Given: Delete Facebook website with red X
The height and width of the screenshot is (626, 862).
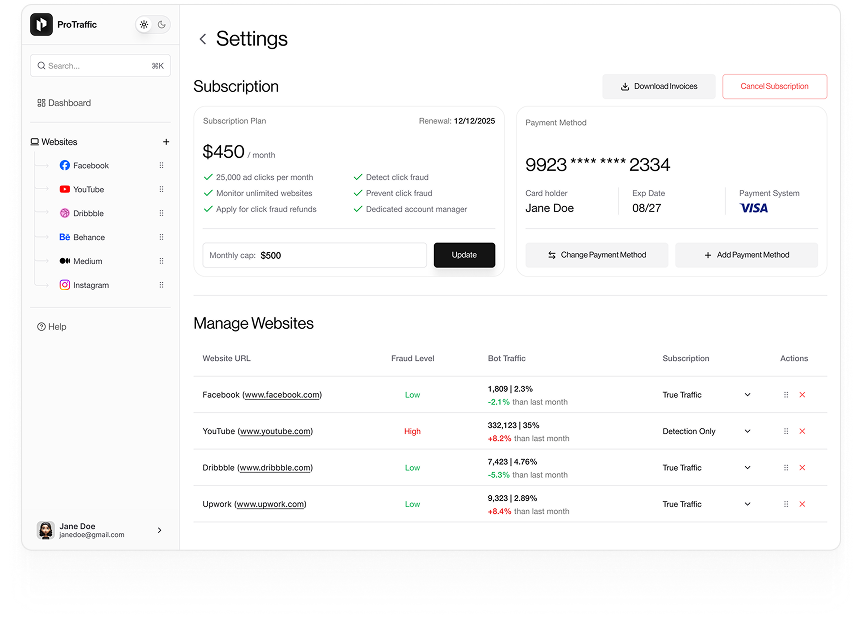Looking at the screenshot, I should point(803,395).
